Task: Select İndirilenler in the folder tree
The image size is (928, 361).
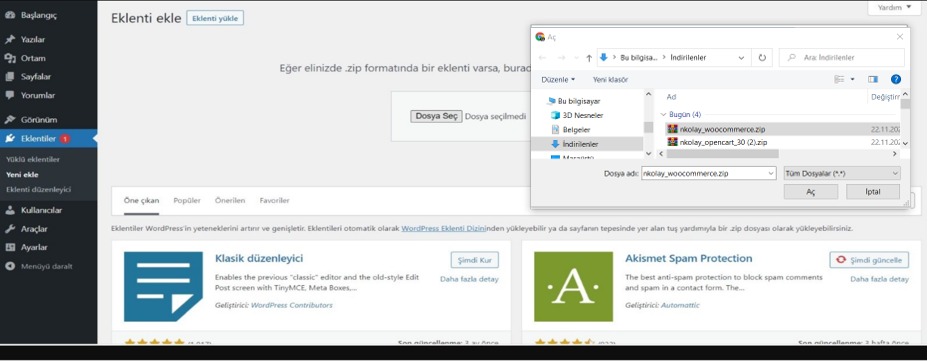Action: pyautogui.click(x=580, y=144)
